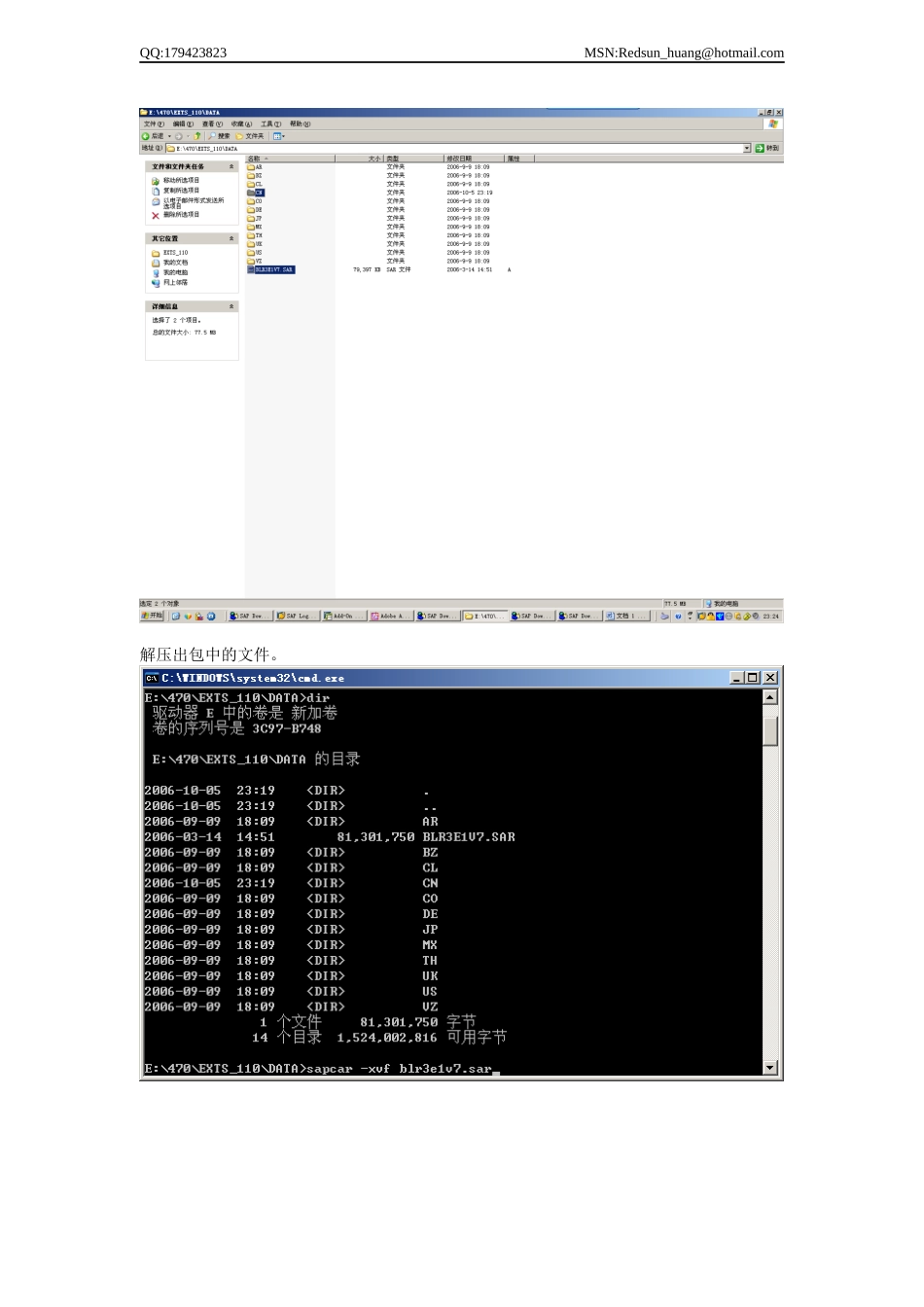This screenshot has height=1307, width=924.
Task: Open the VZ folder in Explorer
Action: 255,261
